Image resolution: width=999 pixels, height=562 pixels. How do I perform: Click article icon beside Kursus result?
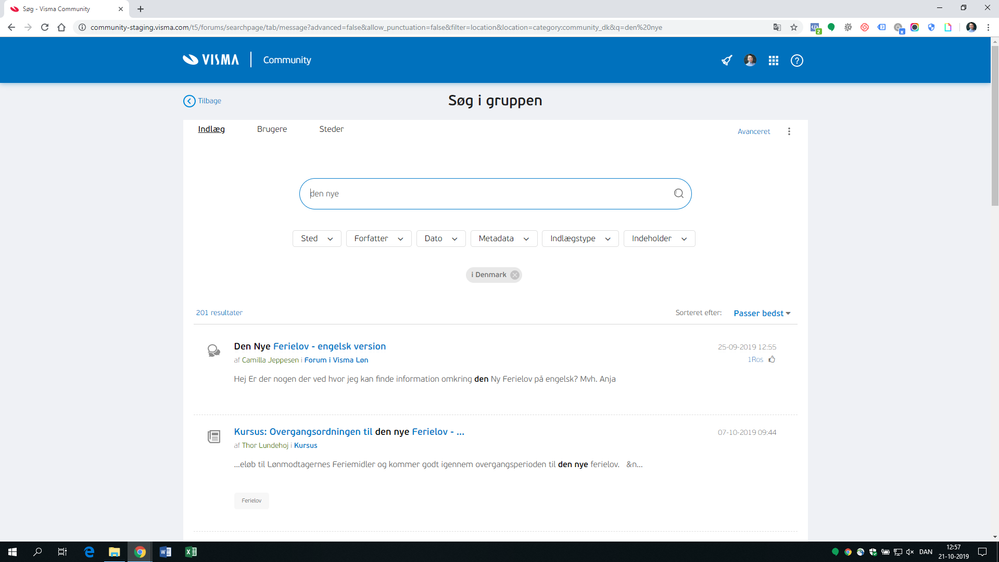[213, 436]
